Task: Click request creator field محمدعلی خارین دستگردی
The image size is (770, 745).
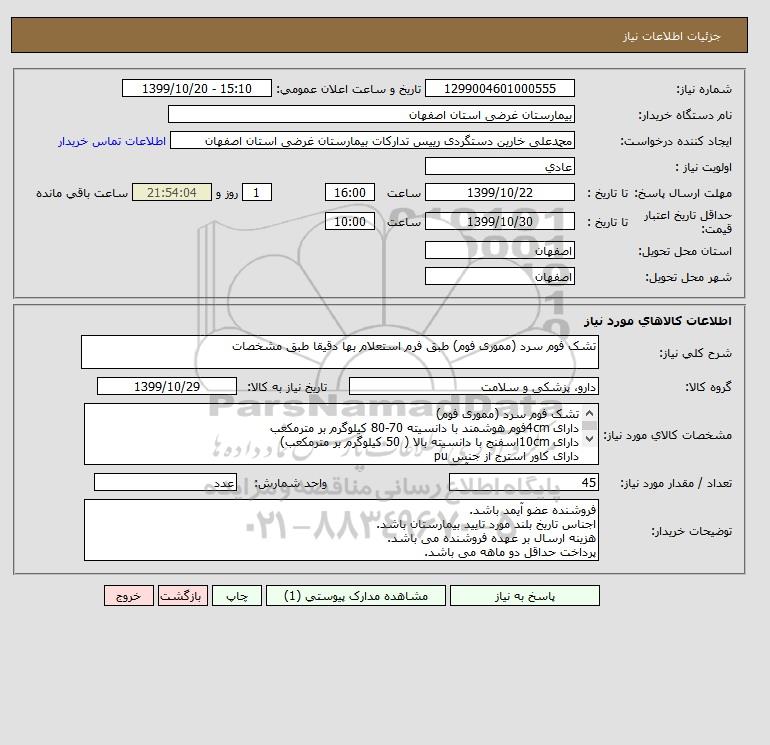Action: click(x=372, y=140)
